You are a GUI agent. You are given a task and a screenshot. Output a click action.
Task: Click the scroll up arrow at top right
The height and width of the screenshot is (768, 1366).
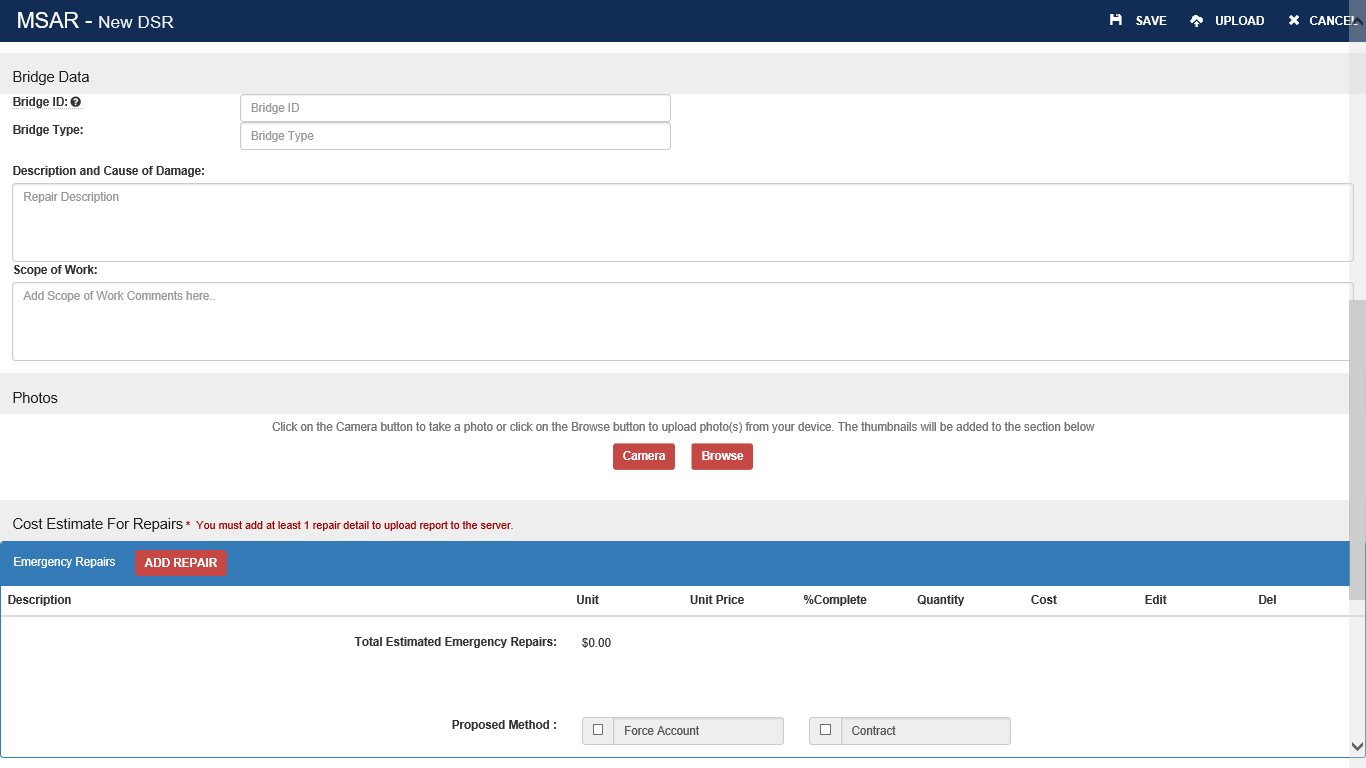coord(1357,20)
